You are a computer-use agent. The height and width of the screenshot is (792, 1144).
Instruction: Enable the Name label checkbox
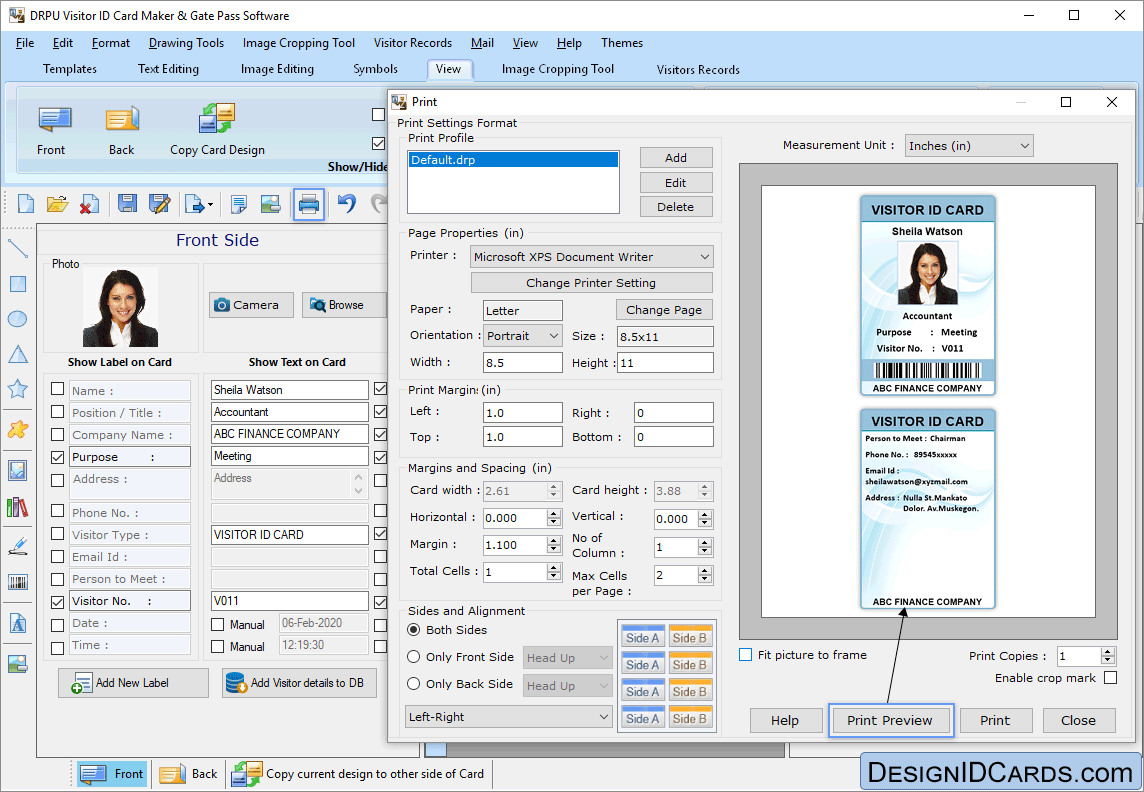coord(58,389)
